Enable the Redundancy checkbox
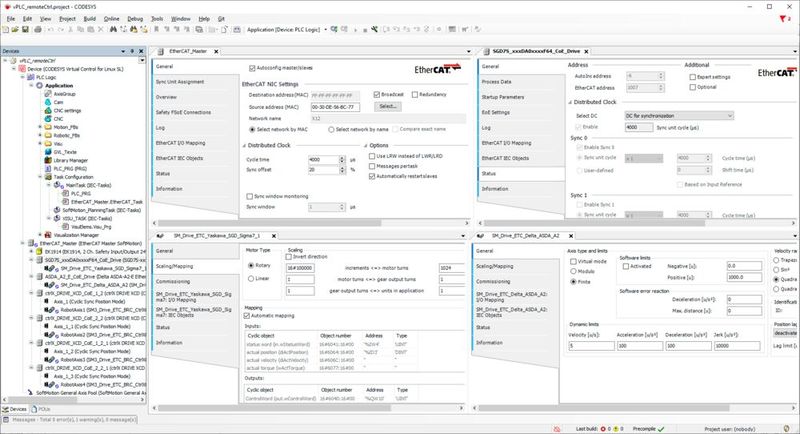 (415, 94)
